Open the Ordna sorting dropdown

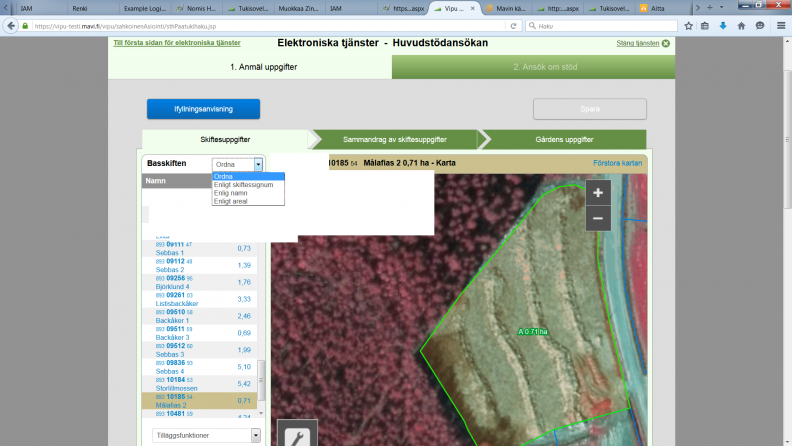coord(237,164)
